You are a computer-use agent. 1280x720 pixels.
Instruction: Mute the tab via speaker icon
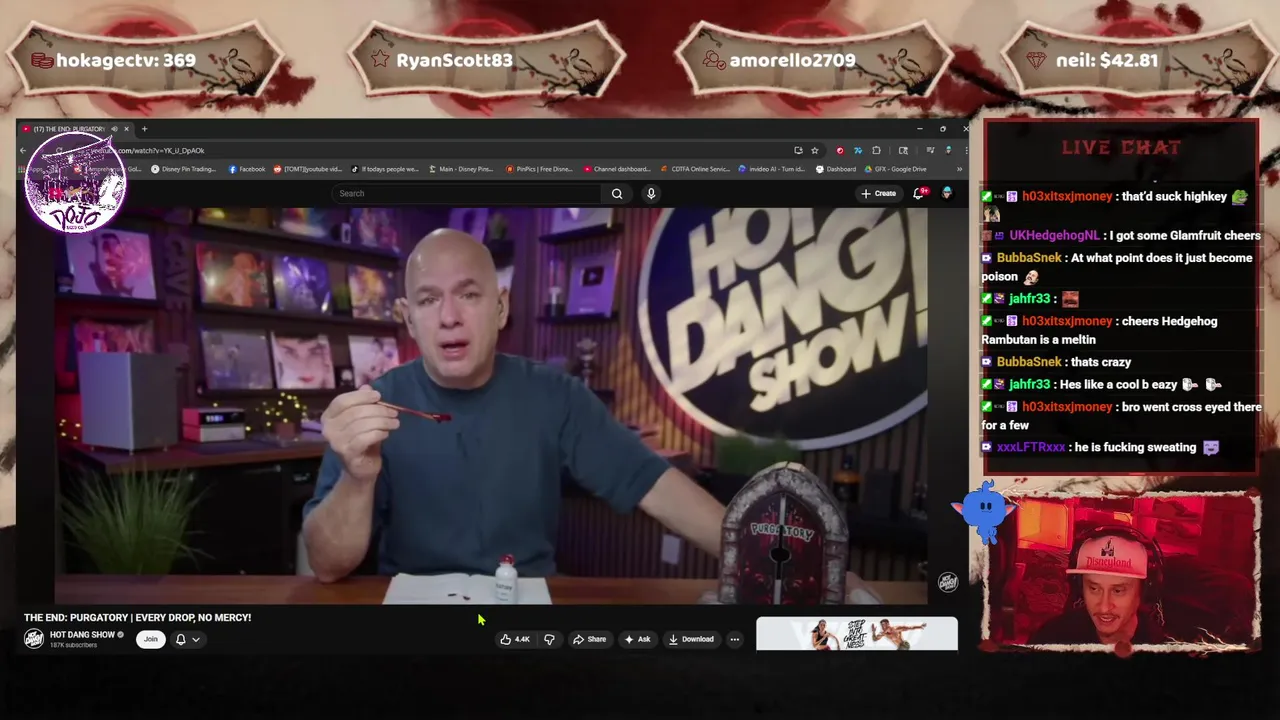click(x=114, y=129)
